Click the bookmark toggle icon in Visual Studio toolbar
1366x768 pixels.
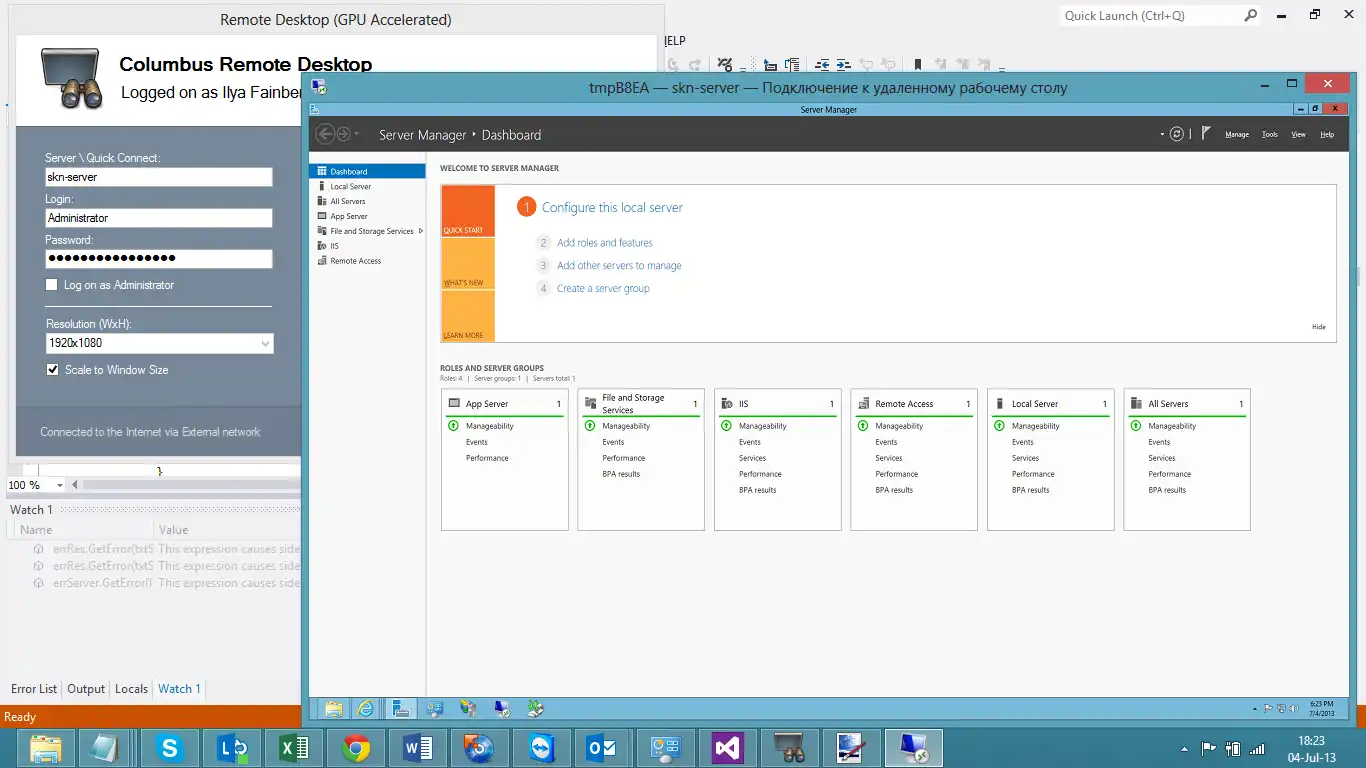[918, 65]
